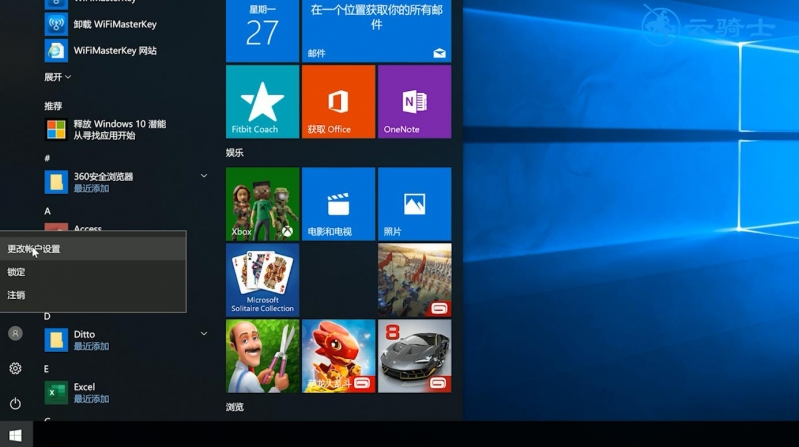Click the 娱乐 tile group title
Screen dimensions: 799x447
pos(235,152)
